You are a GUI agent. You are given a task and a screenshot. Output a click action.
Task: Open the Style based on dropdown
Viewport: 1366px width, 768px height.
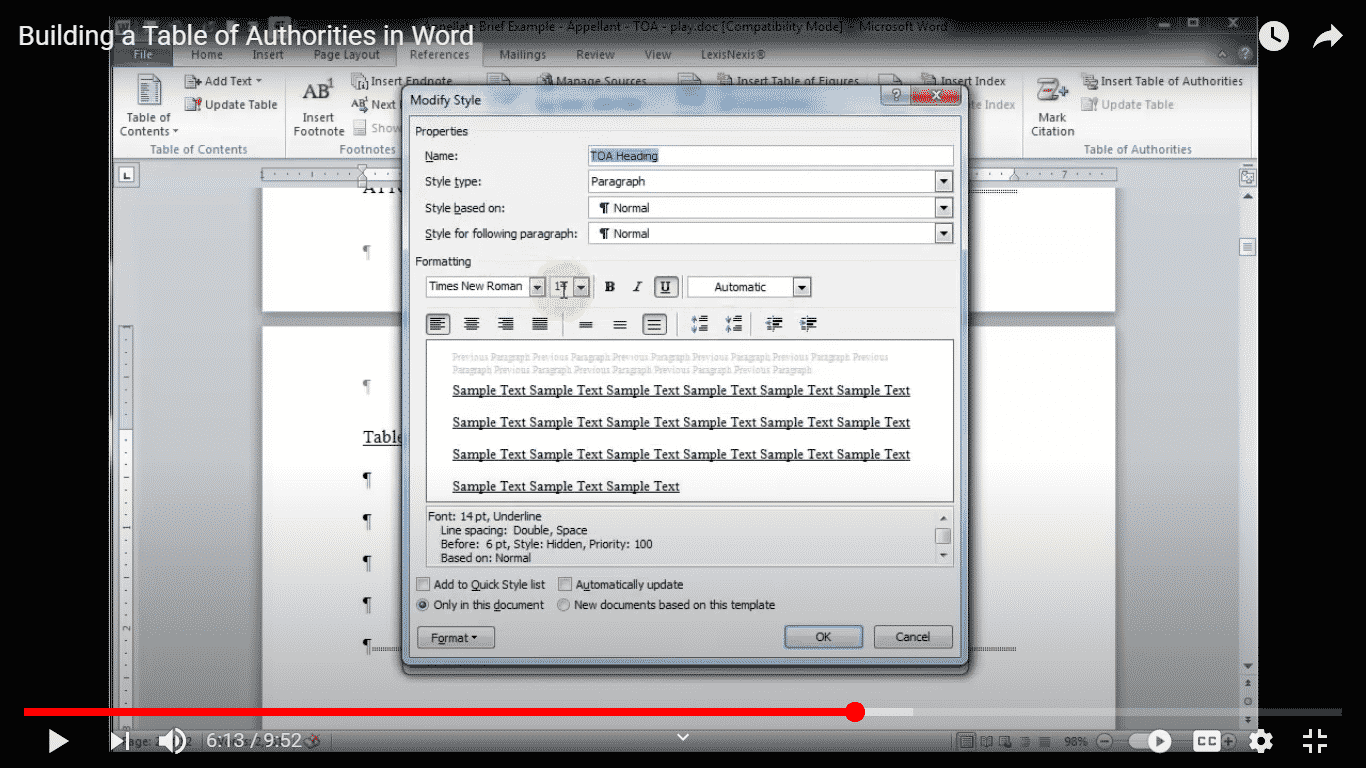943,207
